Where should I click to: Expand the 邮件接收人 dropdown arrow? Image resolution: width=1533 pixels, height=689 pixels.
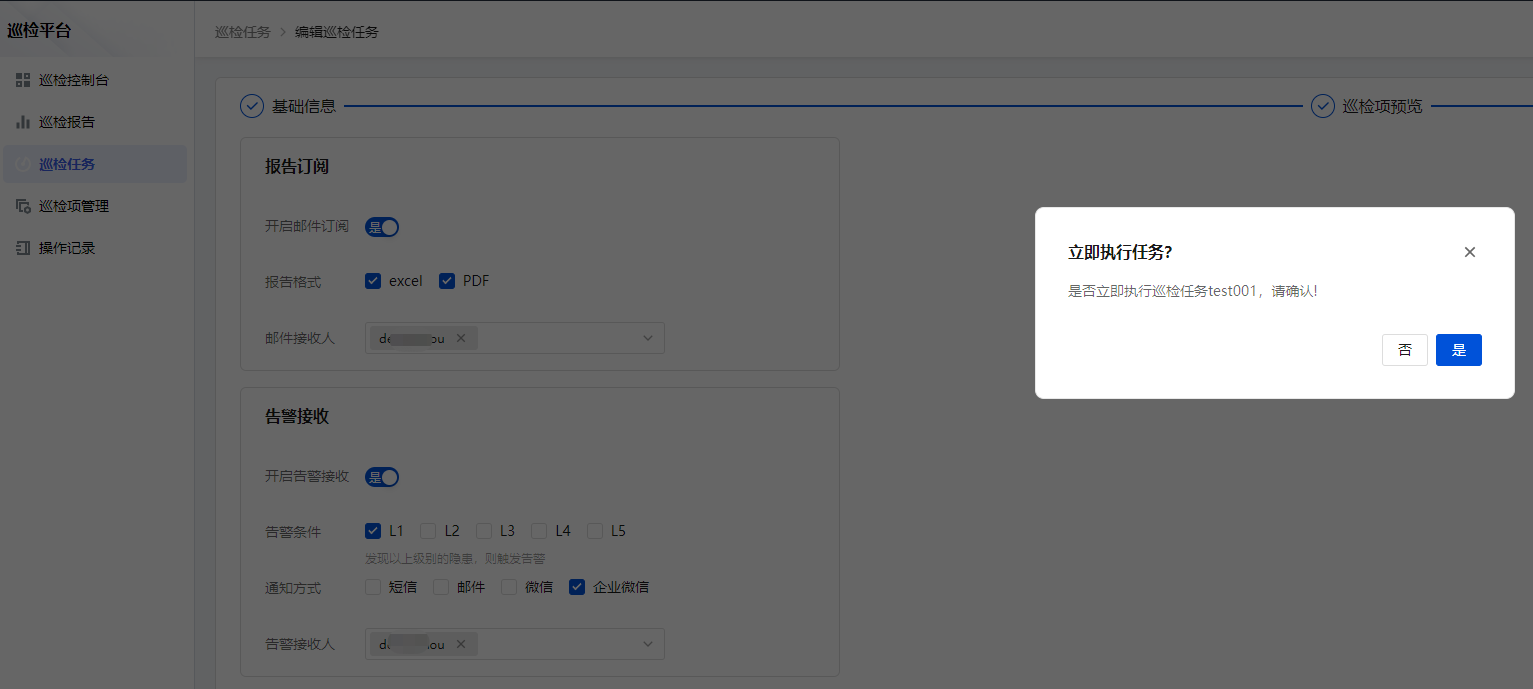(647, 338)
